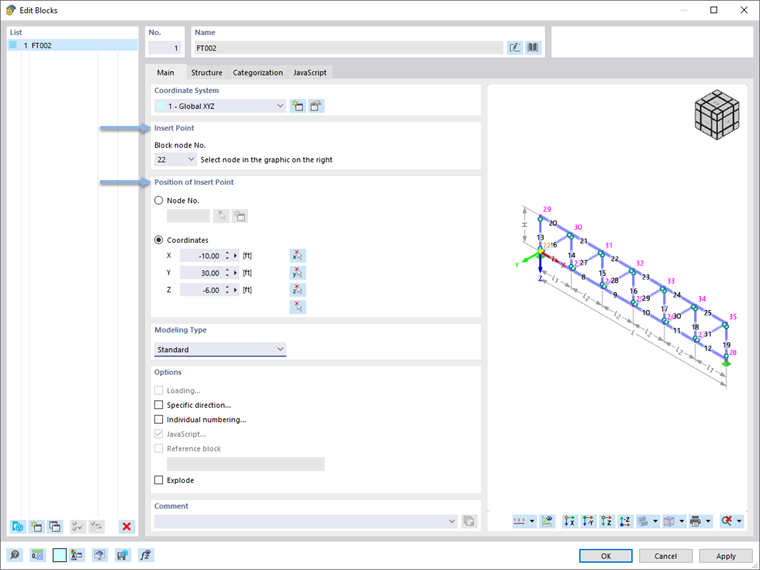This screenshot has width=760, height=570.
Task: Pick X coordinate graphically icon
Action: 298,255
